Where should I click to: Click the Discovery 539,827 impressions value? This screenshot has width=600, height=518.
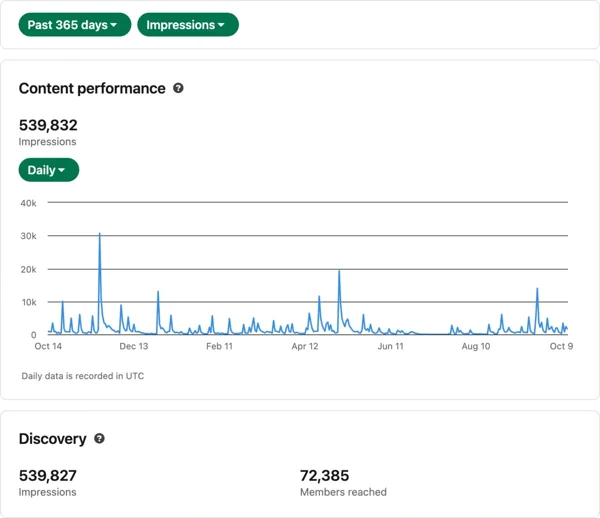(48, 476)
